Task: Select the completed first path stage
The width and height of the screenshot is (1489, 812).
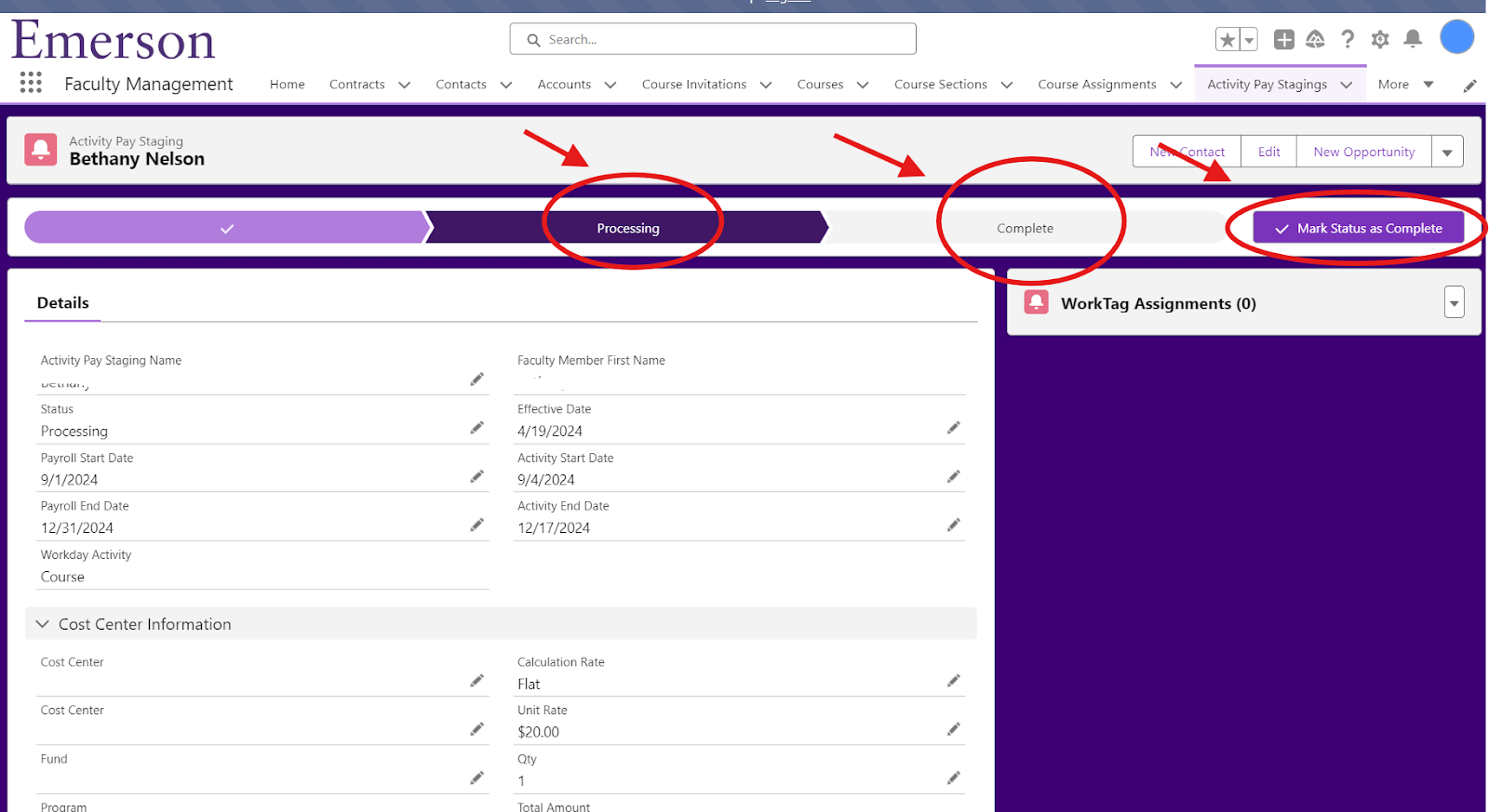Action: click(x=226, y=228)
